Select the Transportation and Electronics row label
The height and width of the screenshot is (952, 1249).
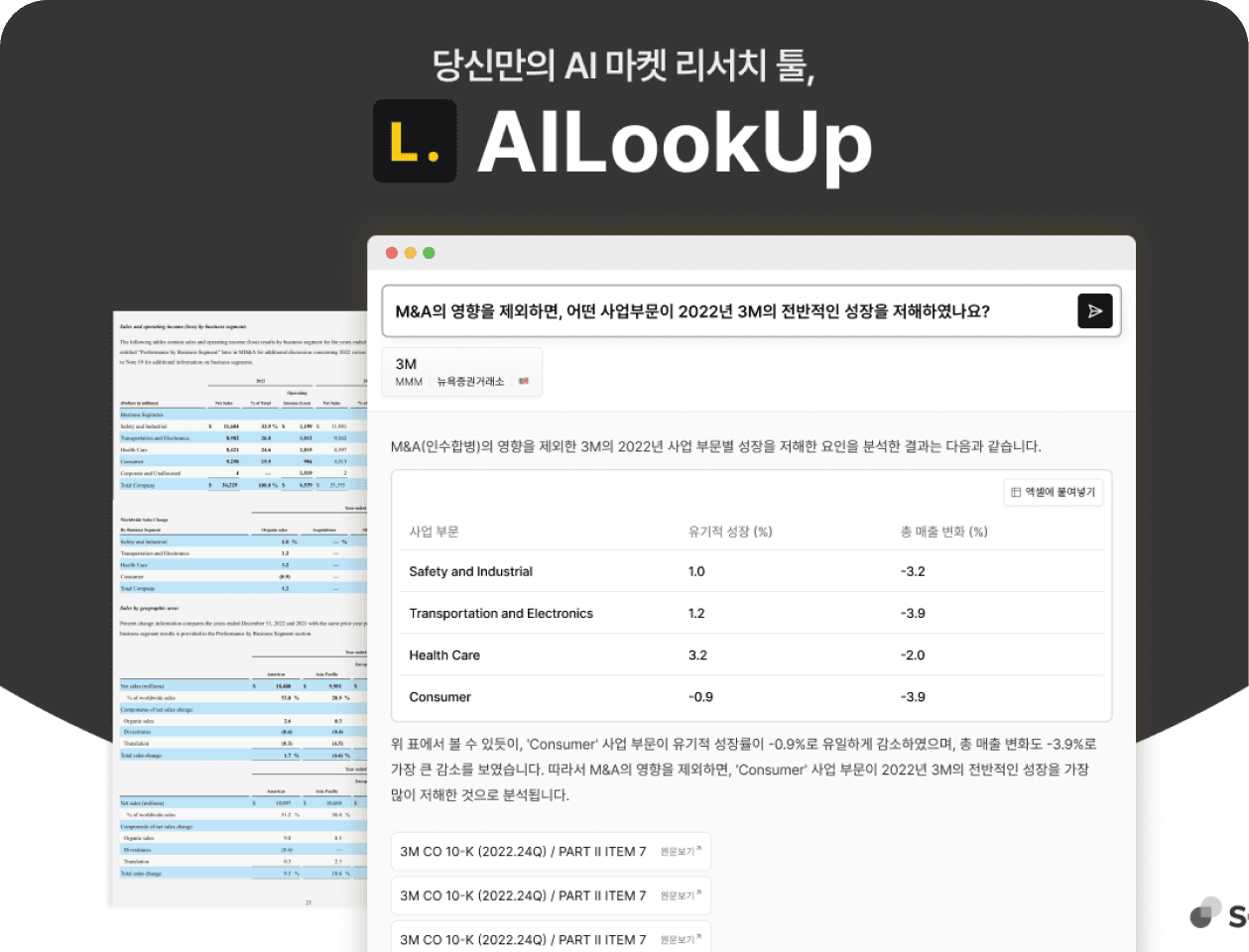(x=501, y=614)
